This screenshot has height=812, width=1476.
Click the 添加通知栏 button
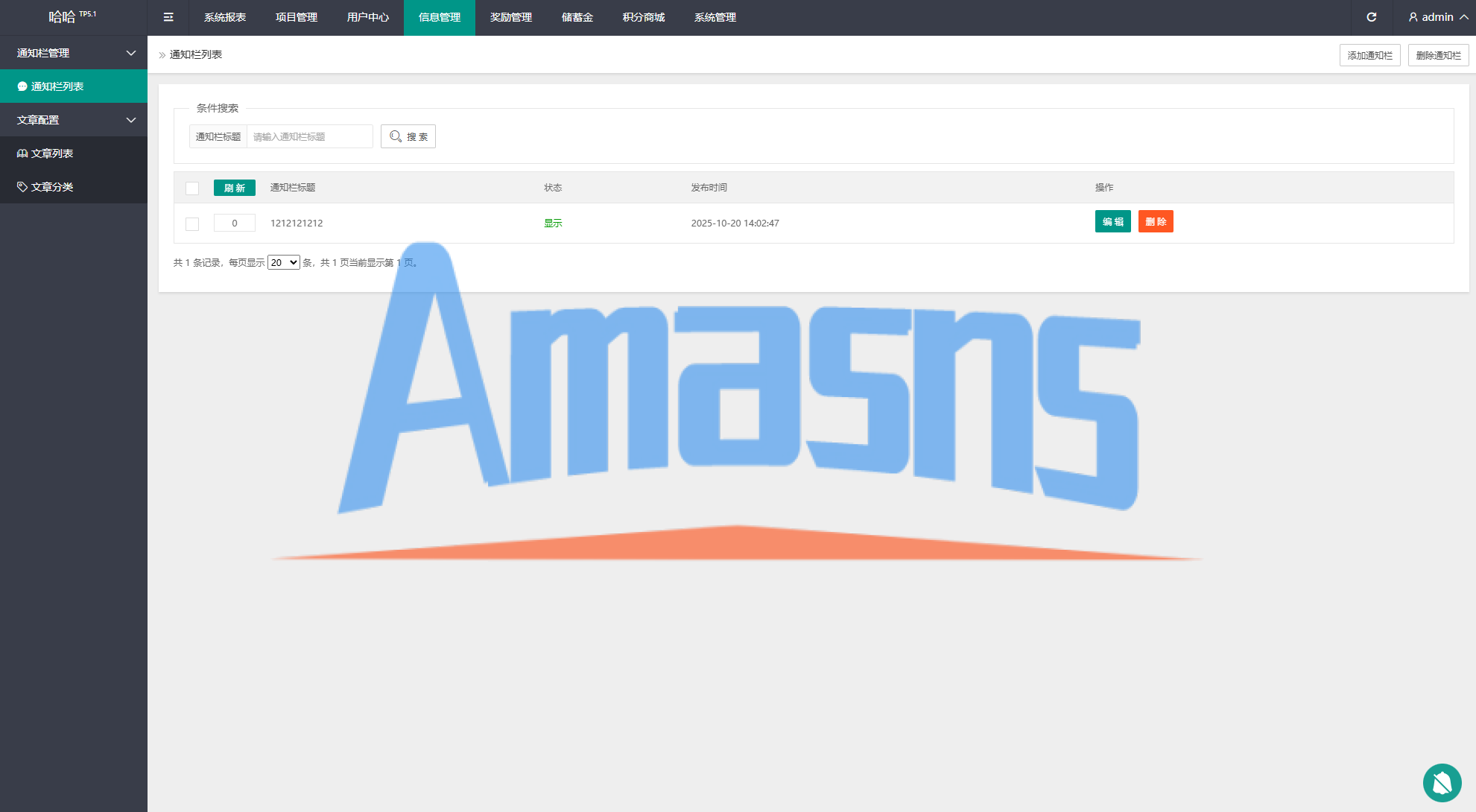[1369, 55]
